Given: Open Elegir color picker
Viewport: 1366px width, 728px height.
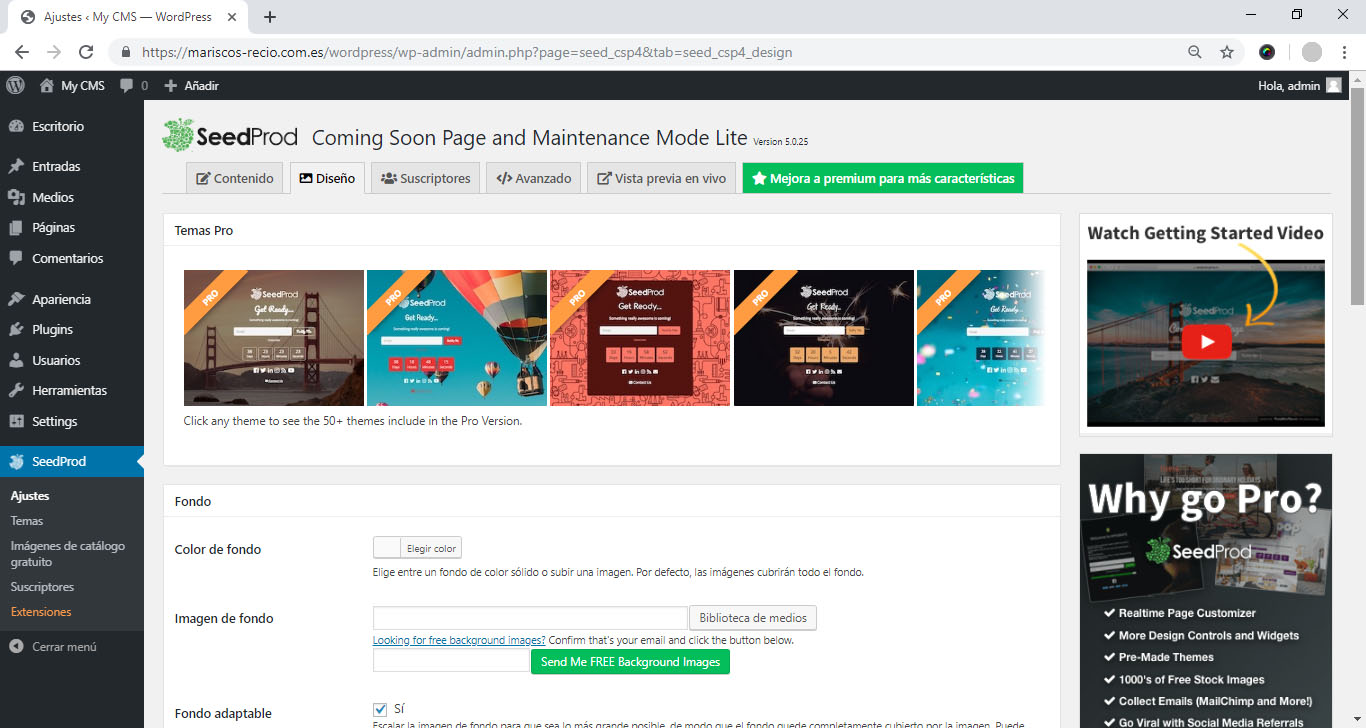Looking at the screenshot, I should tap(431, 548).
